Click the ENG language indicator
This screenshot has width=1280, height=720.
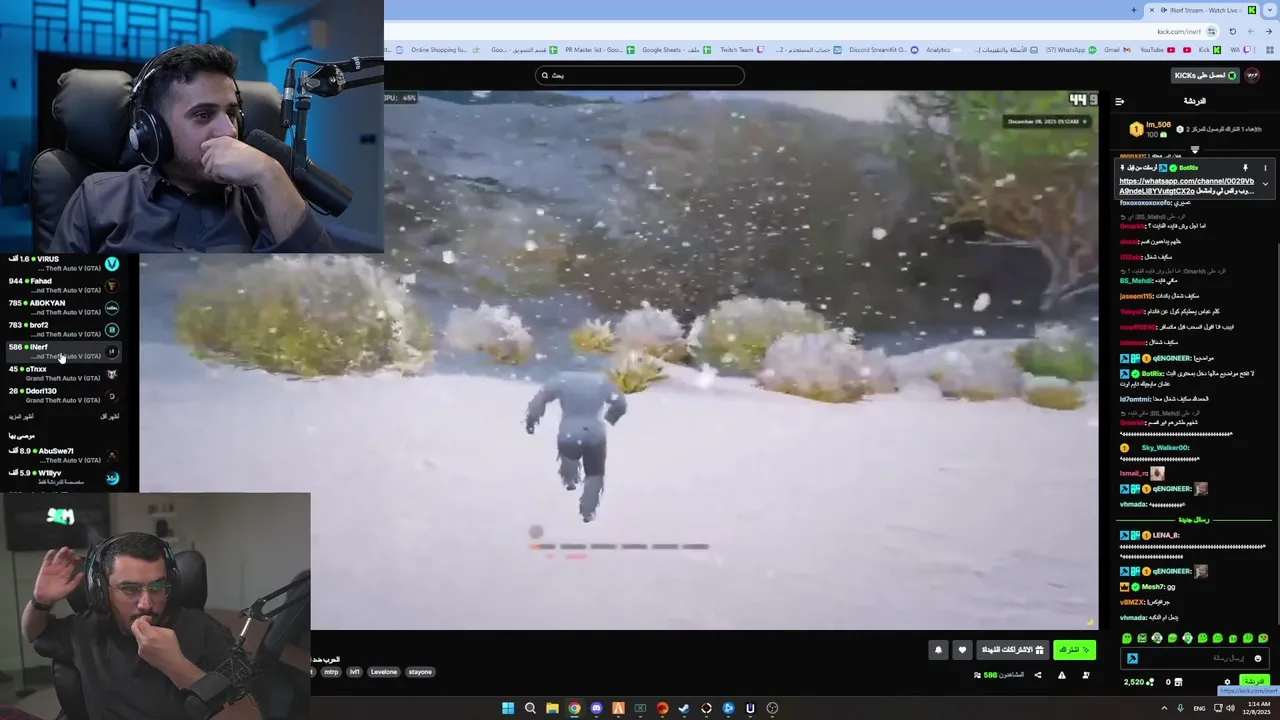pos(1199,708)
